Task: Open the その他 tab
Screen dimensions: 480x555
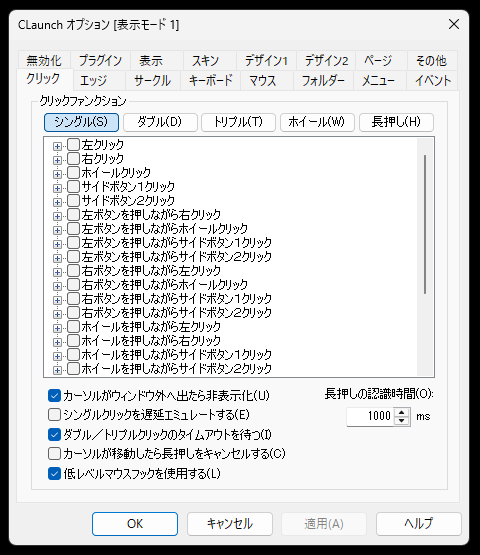Action: (x=432, y=61)
